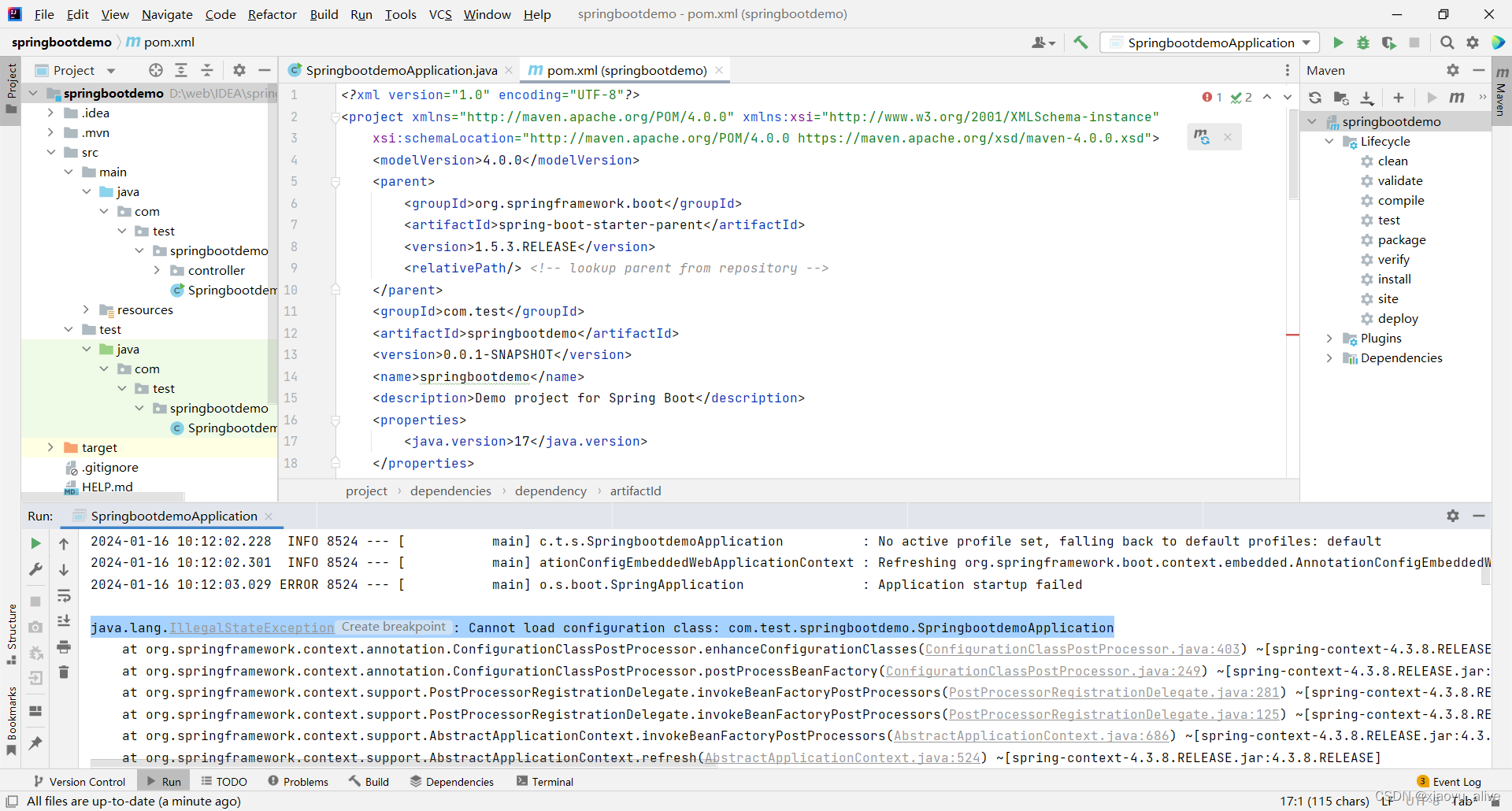The height and width of the screenshot is (811, 1512).
Task: Open Project panel options gear
Action: coord(239,70)
